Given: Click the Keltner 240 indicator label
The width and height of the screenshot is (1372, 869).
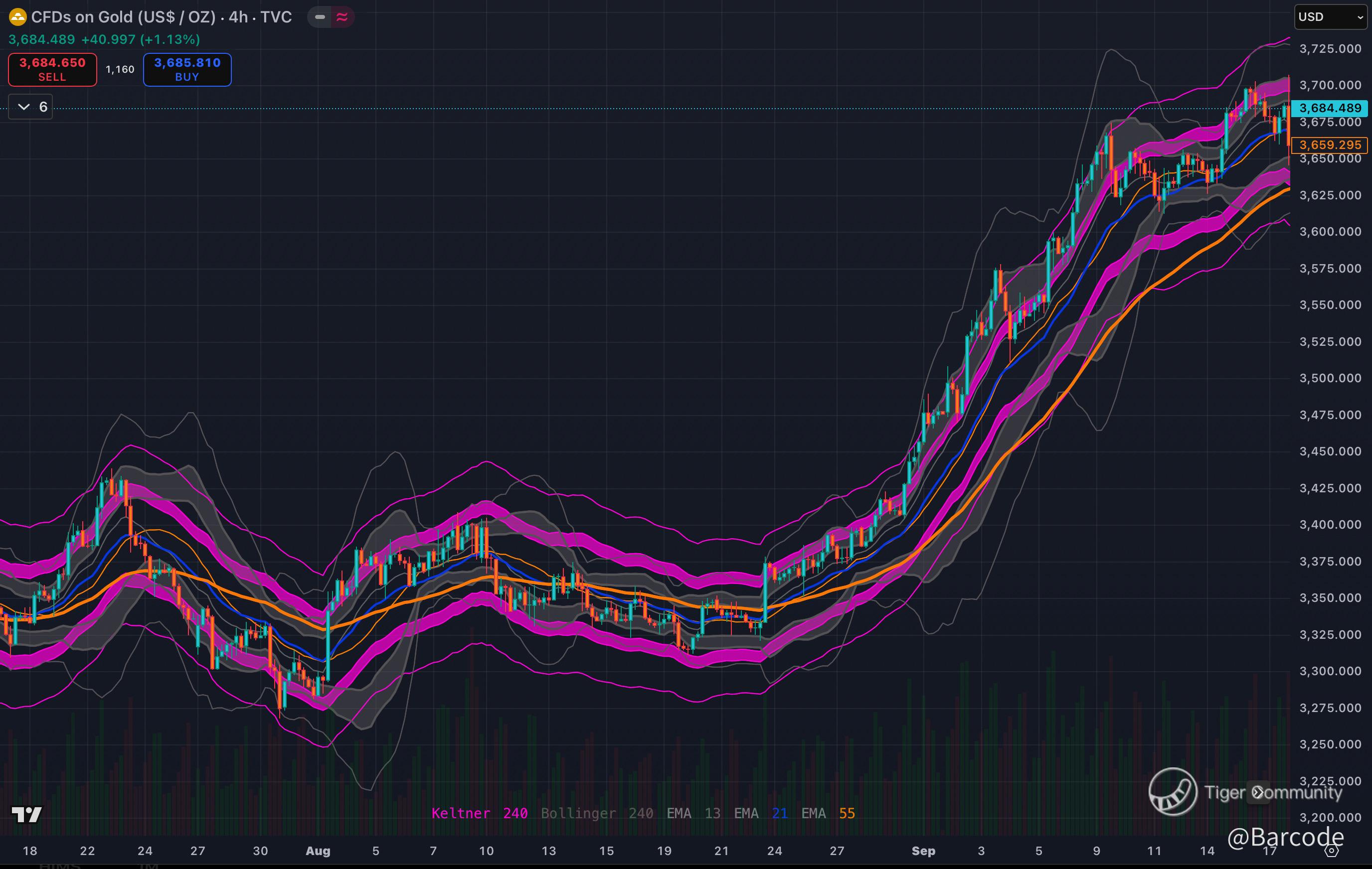Looking at the screenshot, I should coord(479,813).
